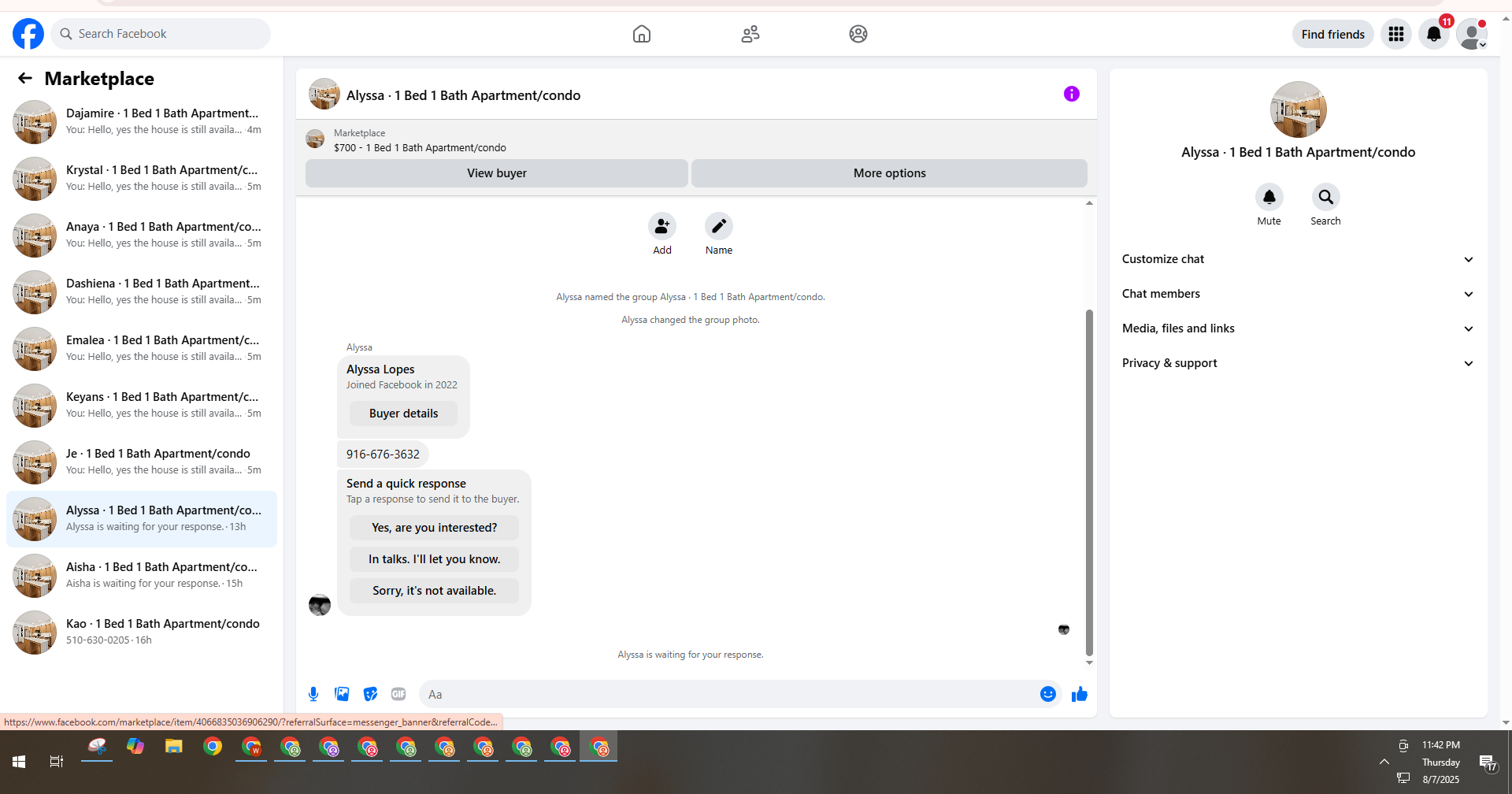
Task: Open the Friends icon in top navigation
Action: (x=750, y=34)
